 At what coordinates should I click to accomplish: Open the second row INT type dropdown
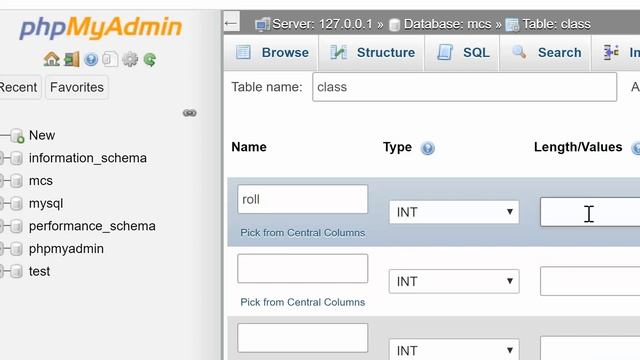(x=454, y=281)
